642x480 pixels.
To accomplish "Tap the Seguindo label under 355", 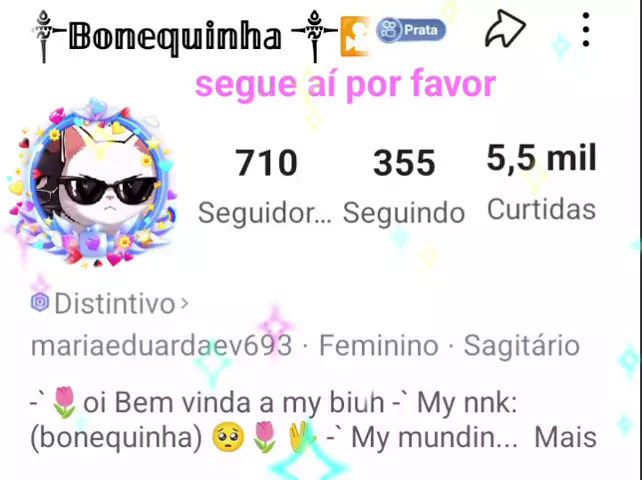I will click(404, 213).
